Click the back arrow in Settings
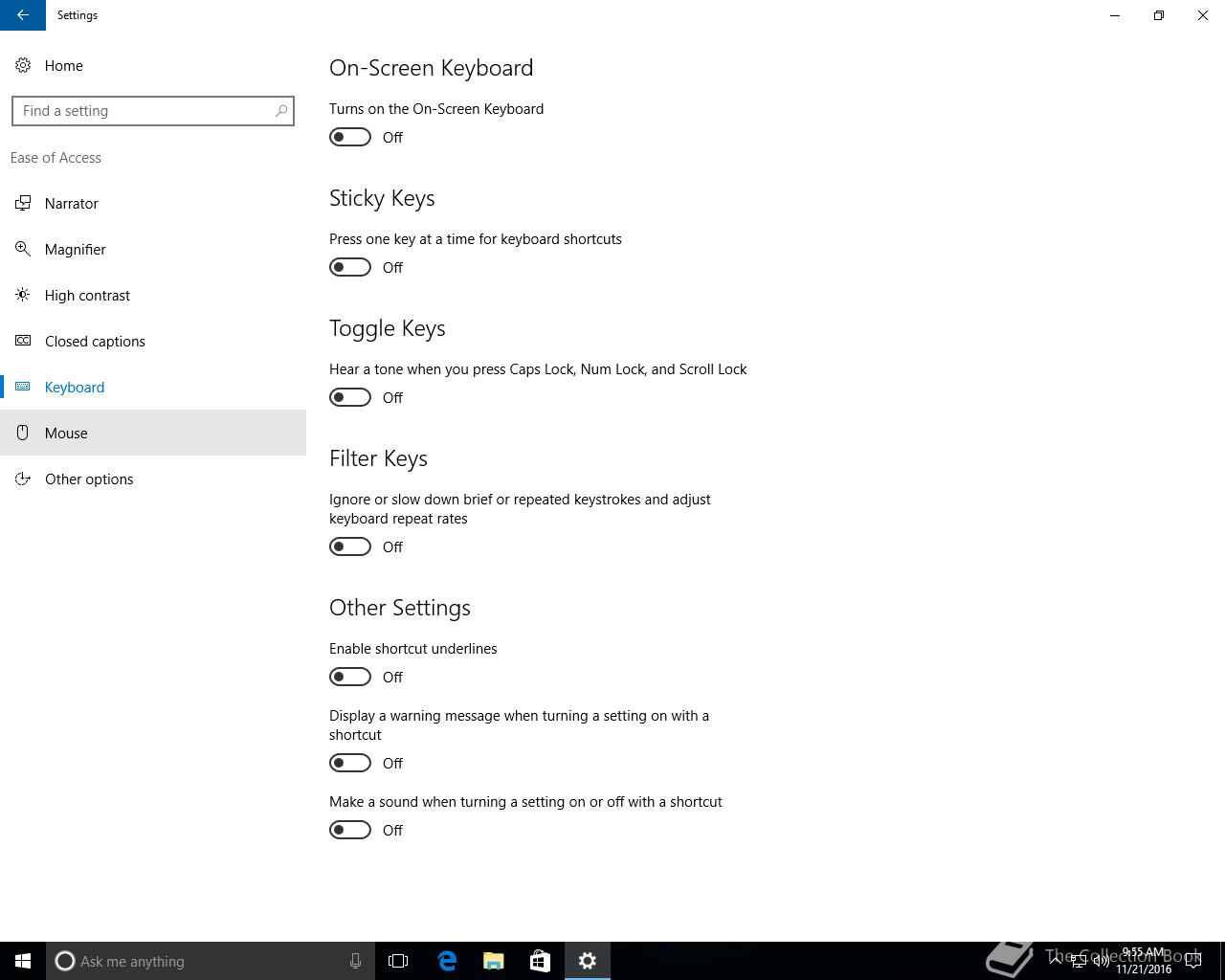This screenshot has height=980, width=1225. [22, 15]
